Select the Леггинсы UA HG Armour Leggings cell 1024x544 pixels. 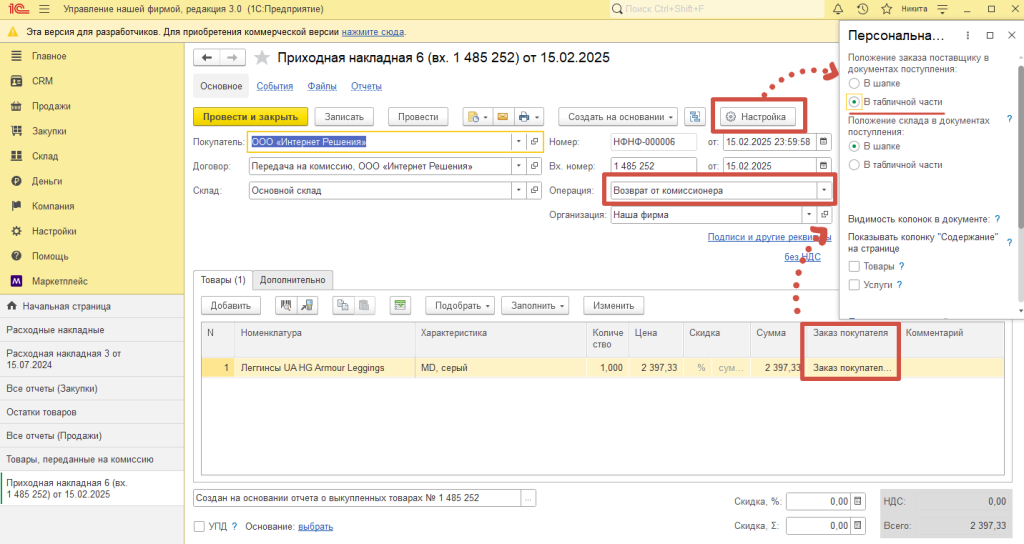click(x=325, y=368)
